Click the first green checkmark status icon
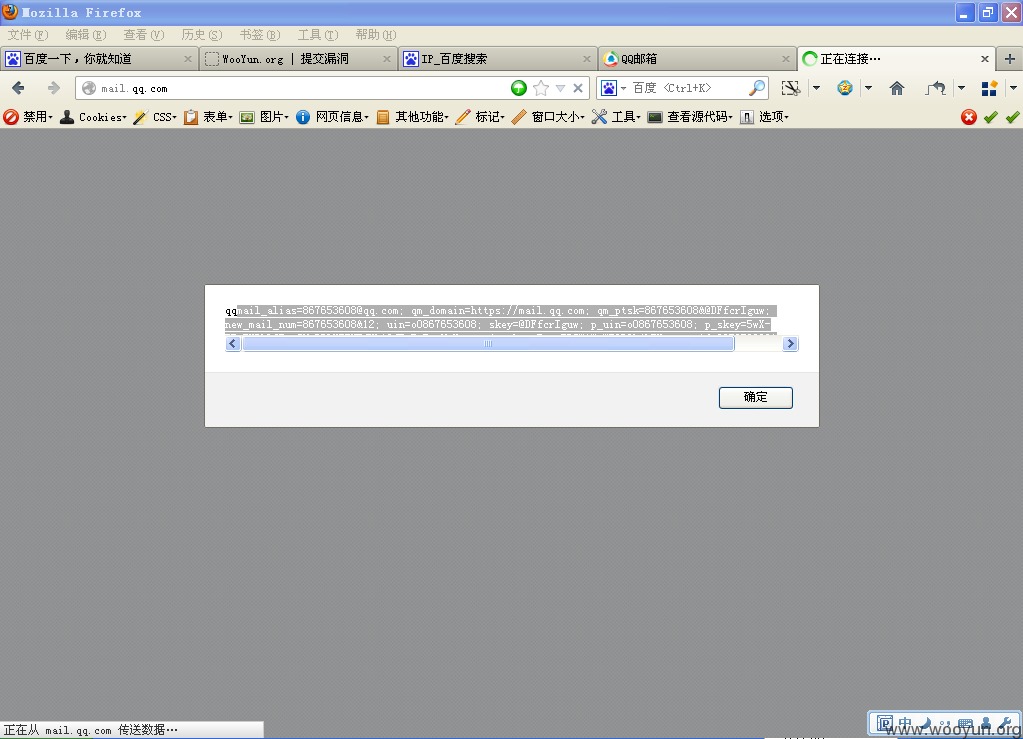 [991, 117]
